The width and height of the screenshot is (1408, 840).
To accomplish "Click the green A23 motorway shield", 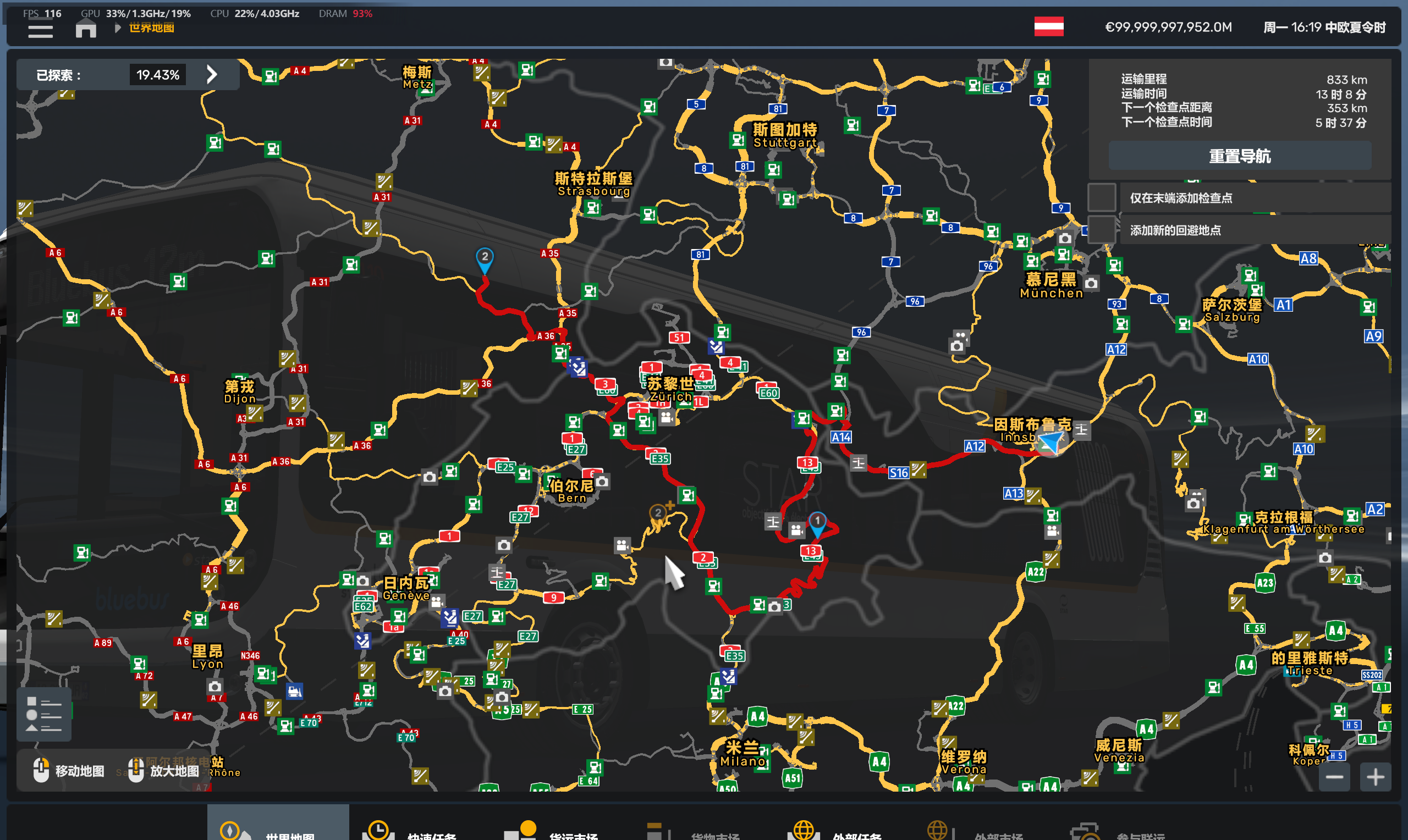I will (x=1264, y=583).
